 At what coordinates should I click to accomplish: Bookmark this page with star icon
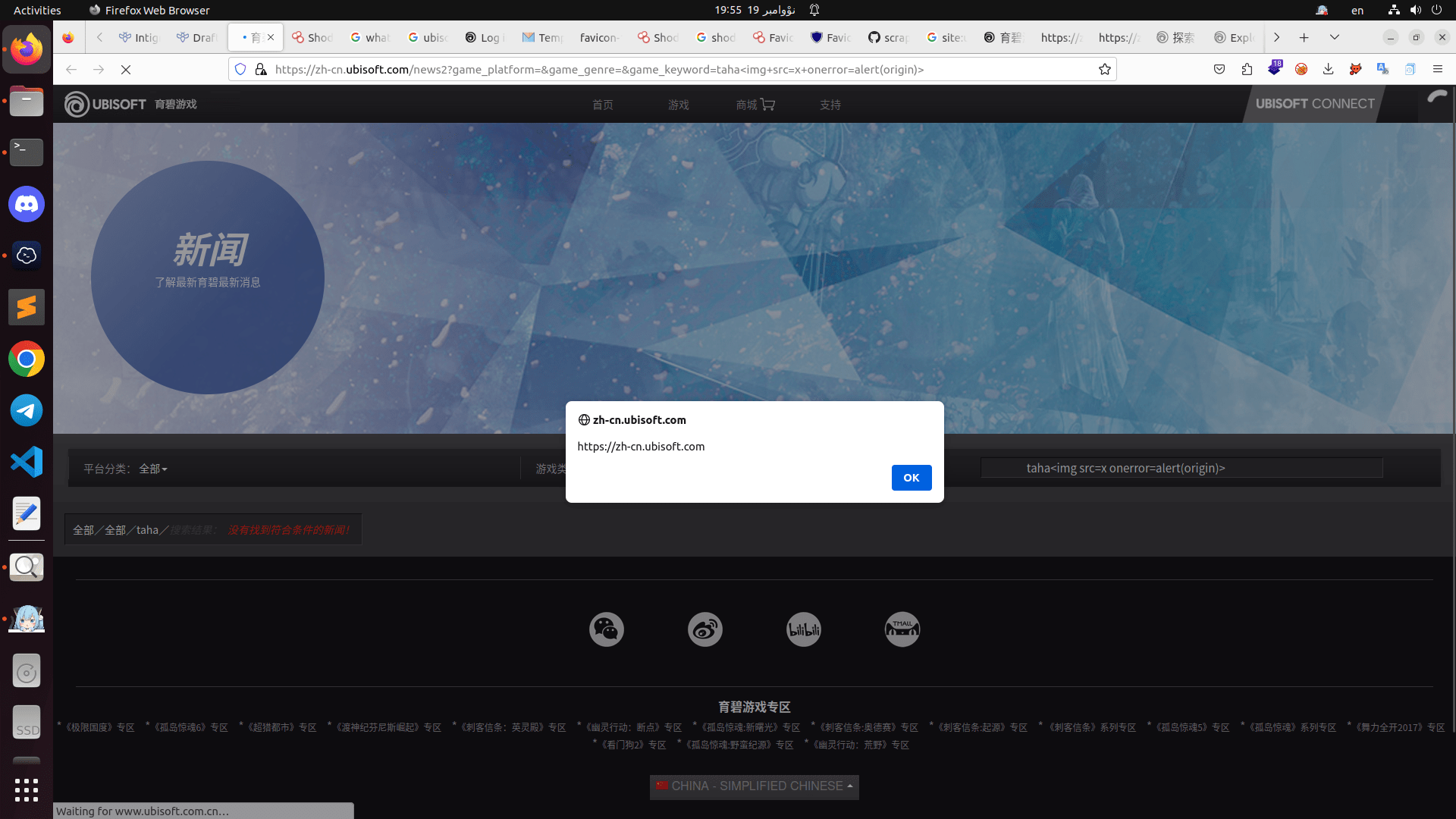1104,70
